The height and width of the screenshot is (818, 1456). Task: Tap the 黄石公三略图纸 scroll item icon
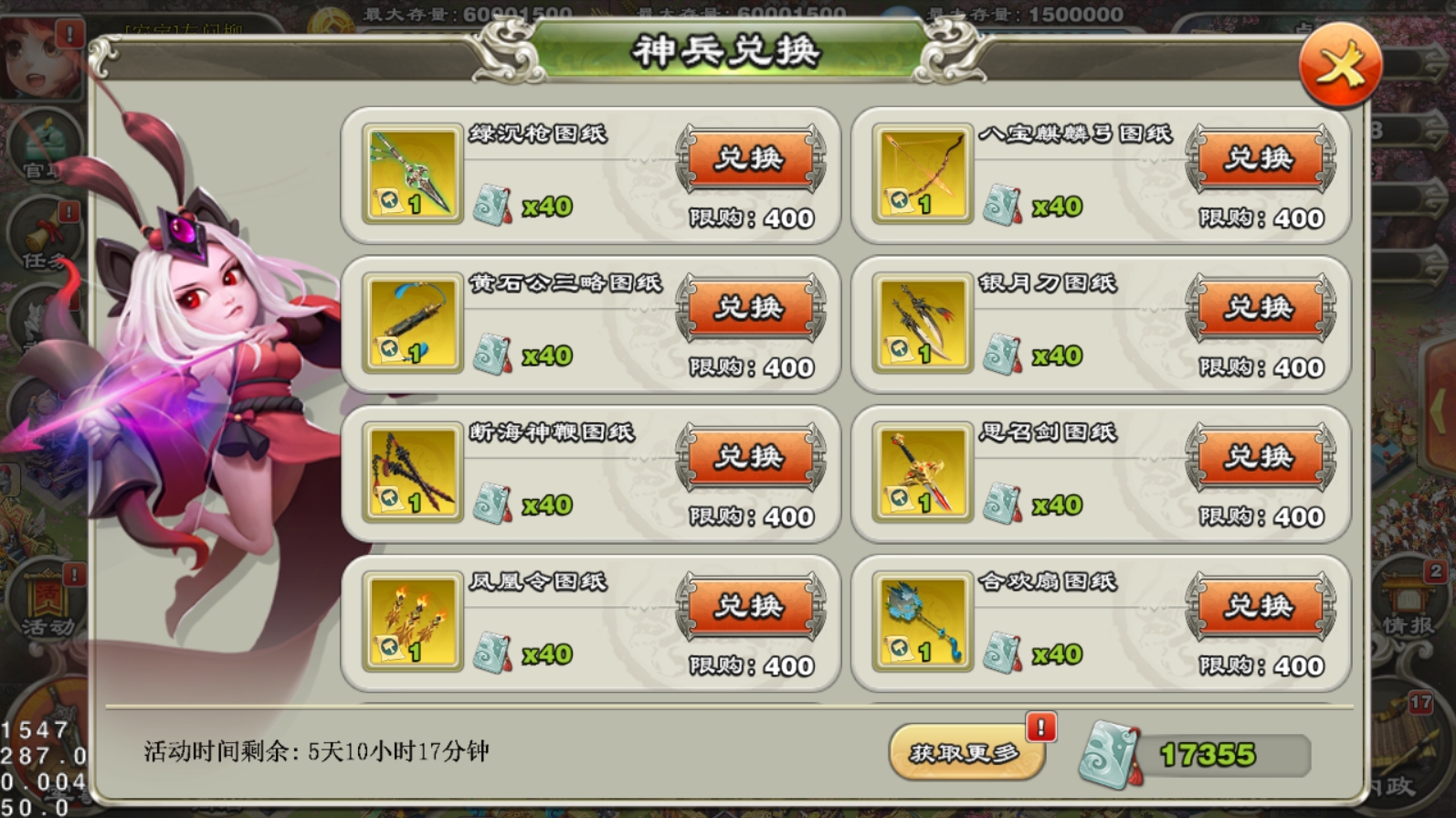412,324
